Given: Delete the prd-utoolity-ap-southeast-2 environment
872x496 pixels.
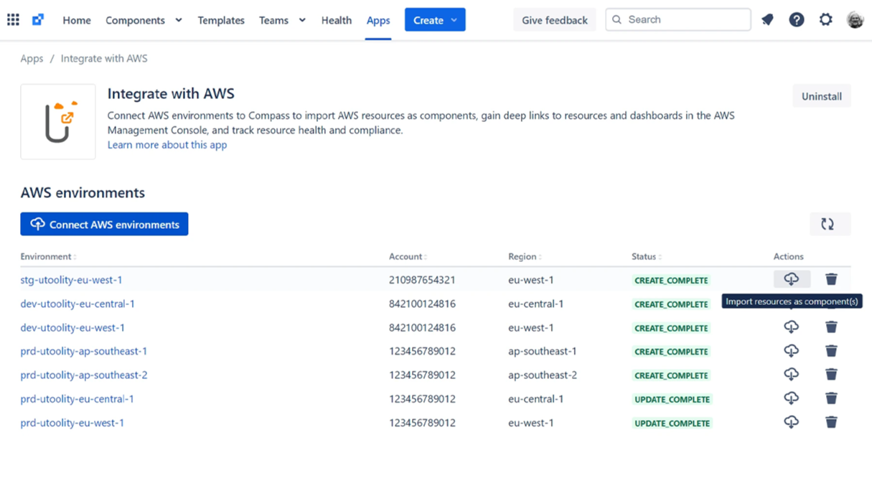Looking at the screenshot, I should click(x=831, y=375).
